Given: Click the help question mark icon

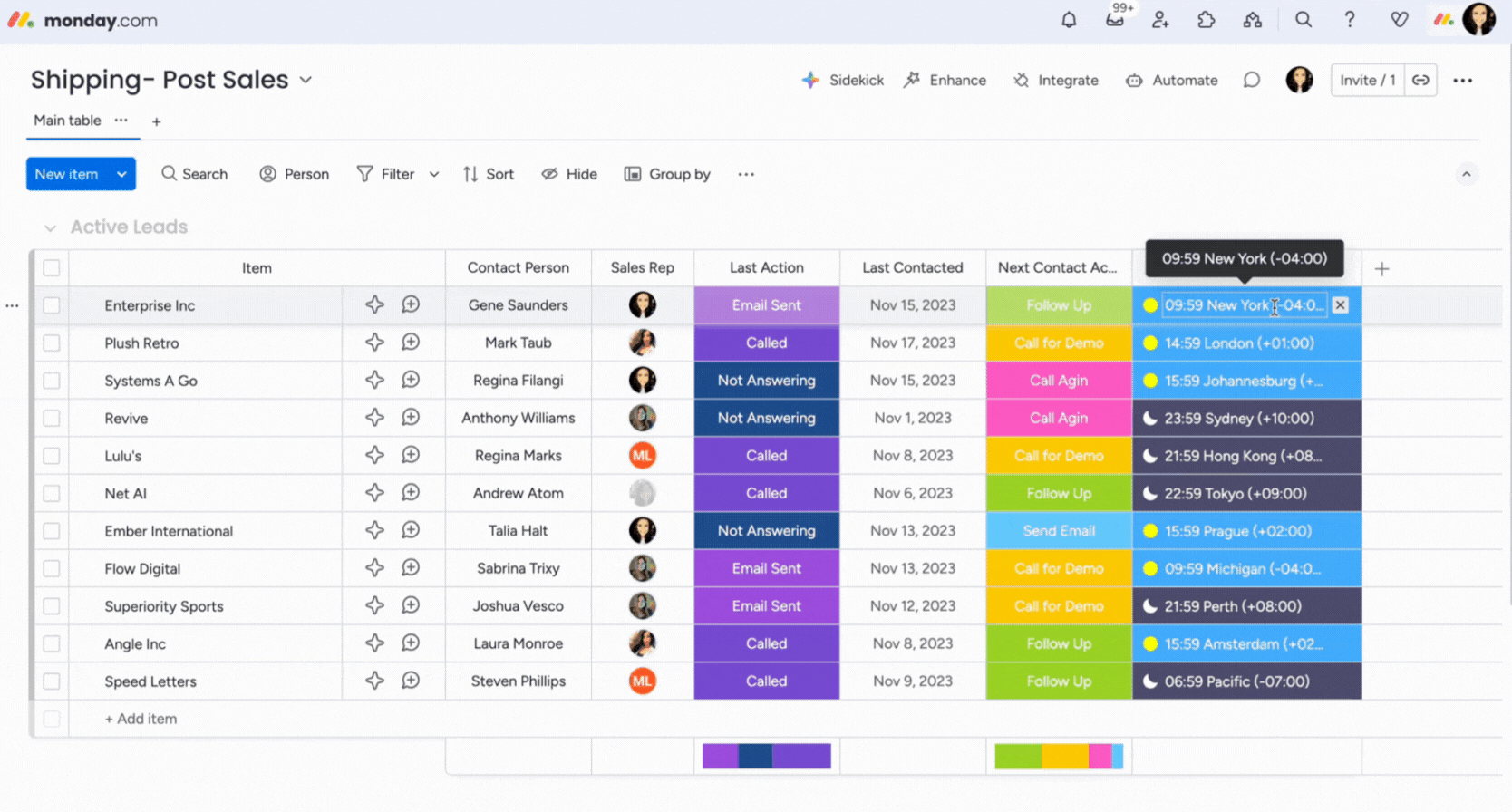Looking at the screenshot, I should pos(1349,20).
